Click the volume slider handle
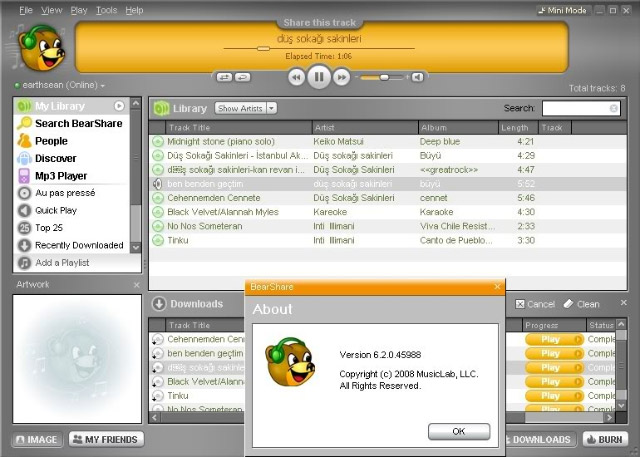The width and height of the screenshot is (640, 457). (x=384, y=77)
